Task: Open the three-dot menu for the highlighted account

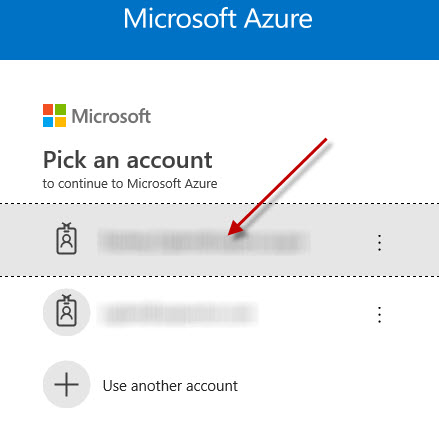Action: click(x=379, y=243)
